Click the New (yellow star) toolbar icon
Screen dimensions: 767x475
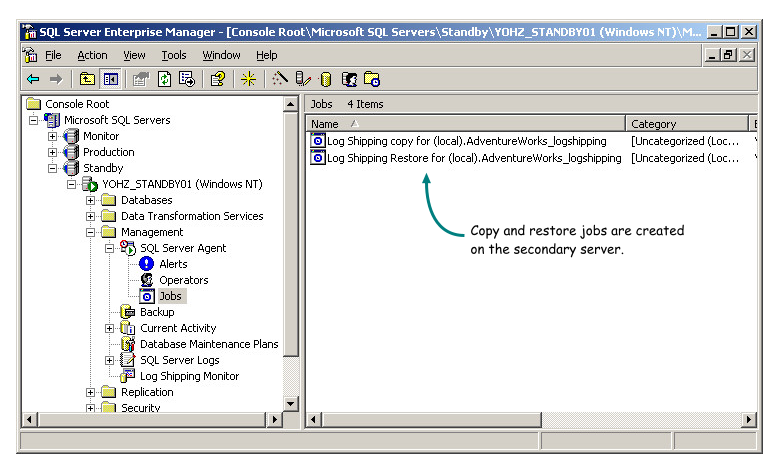click(248, 79)
